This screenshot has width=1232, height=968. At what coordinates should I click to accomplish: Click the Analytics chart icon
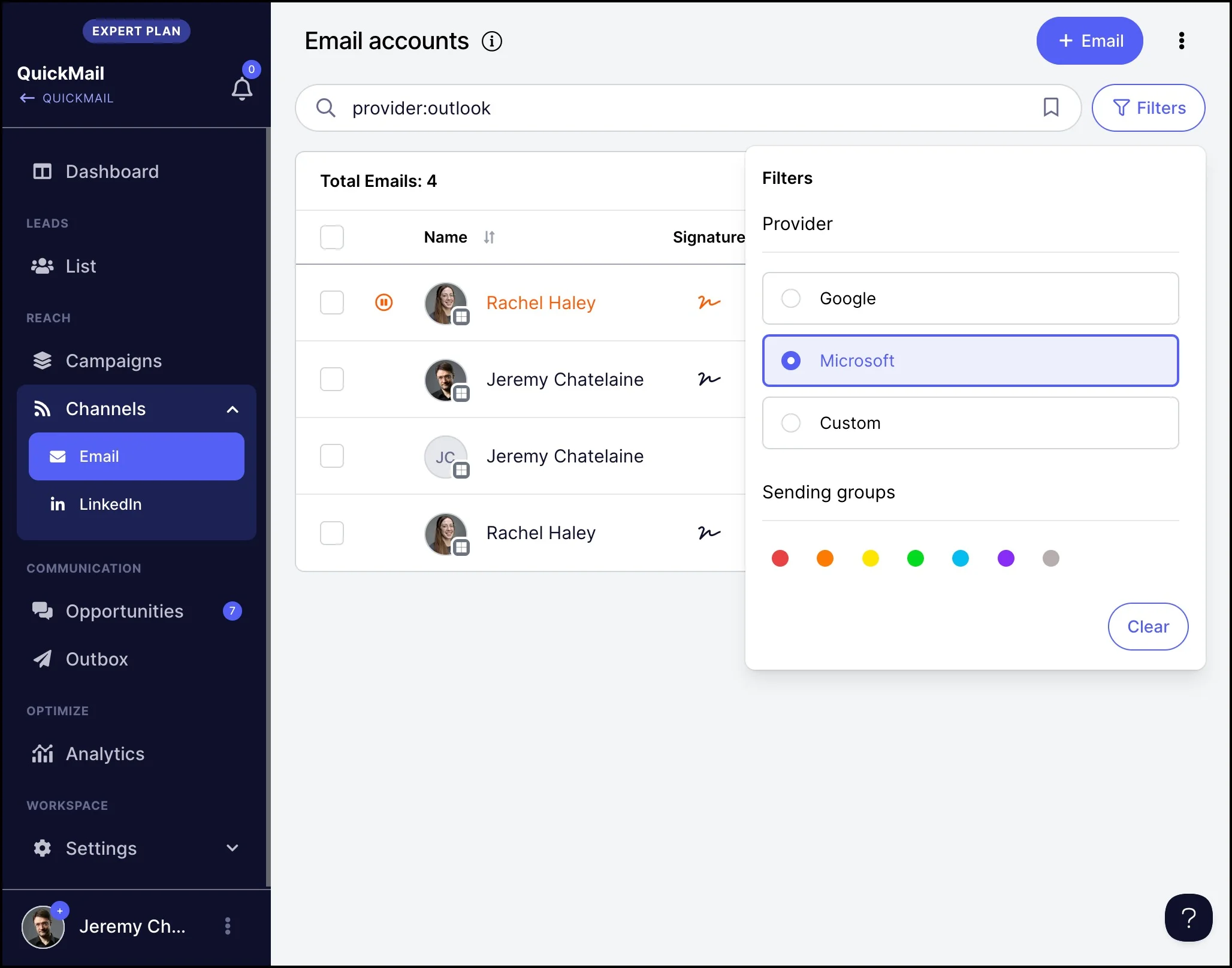coord(42,754)
